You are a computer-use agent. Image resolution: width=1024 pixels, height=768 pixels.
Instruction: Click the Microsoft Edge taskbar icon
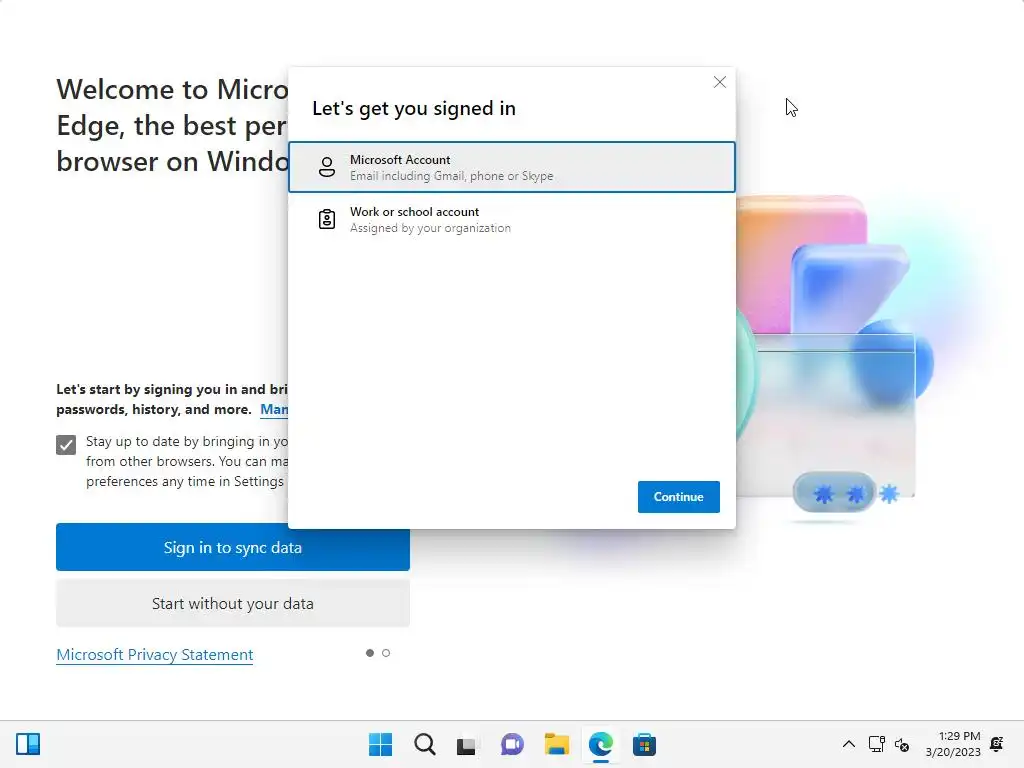click(x=600, y=744)
